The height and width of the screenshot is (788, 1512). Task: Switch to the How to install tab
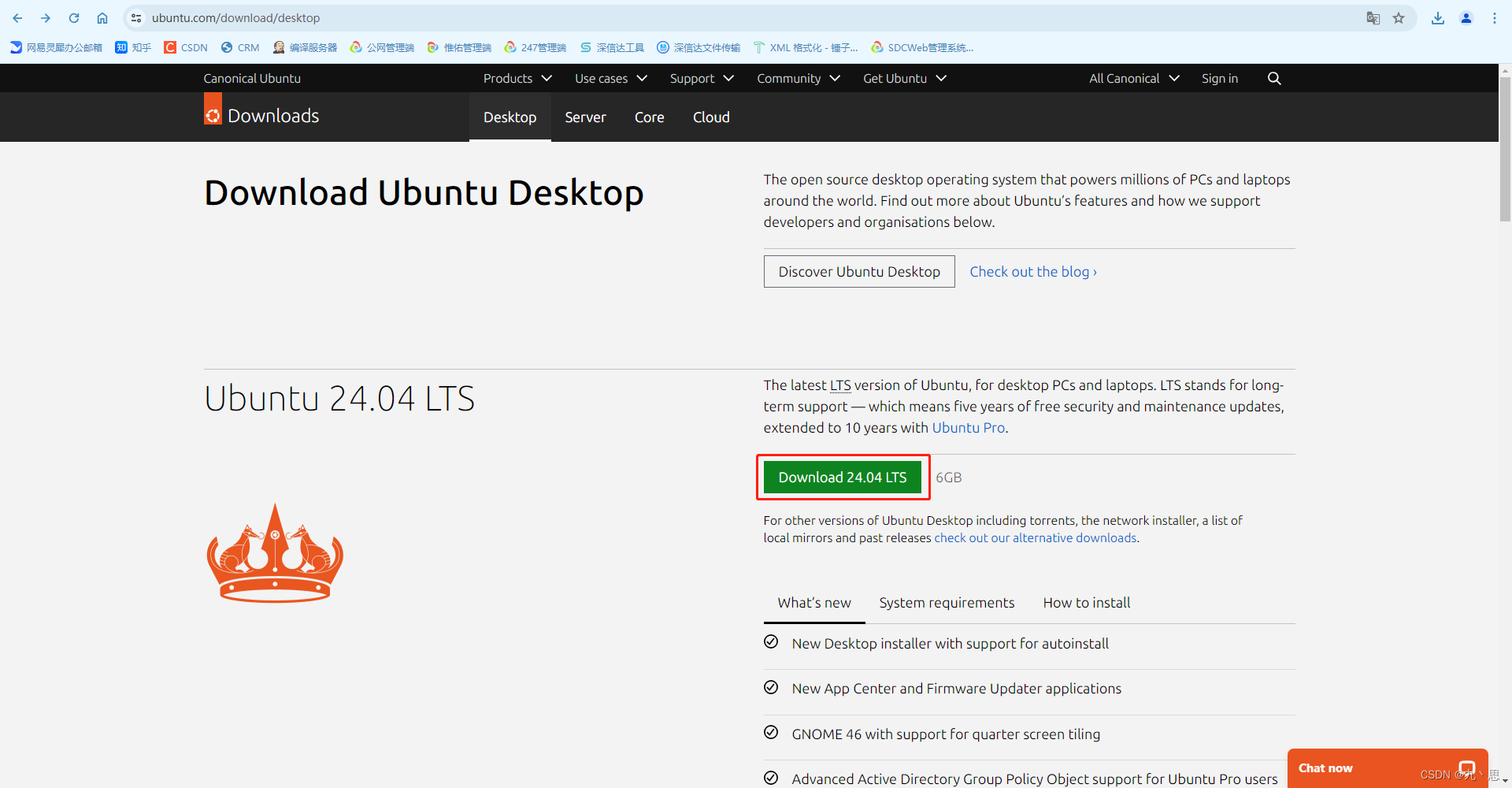1087,603
